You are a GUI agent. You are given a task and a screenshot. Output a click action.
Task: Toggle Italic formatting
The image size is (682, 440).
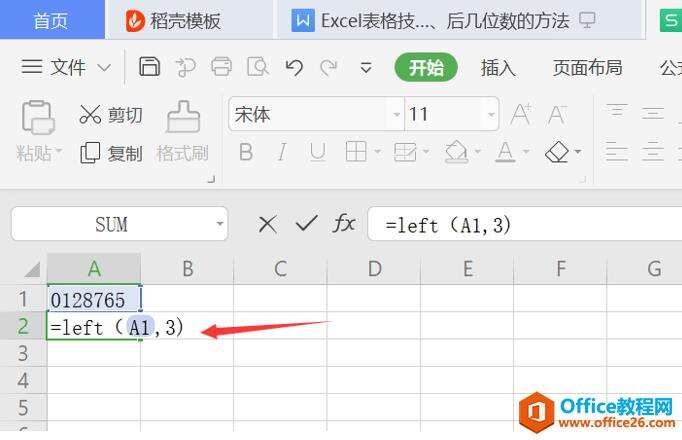282,152
